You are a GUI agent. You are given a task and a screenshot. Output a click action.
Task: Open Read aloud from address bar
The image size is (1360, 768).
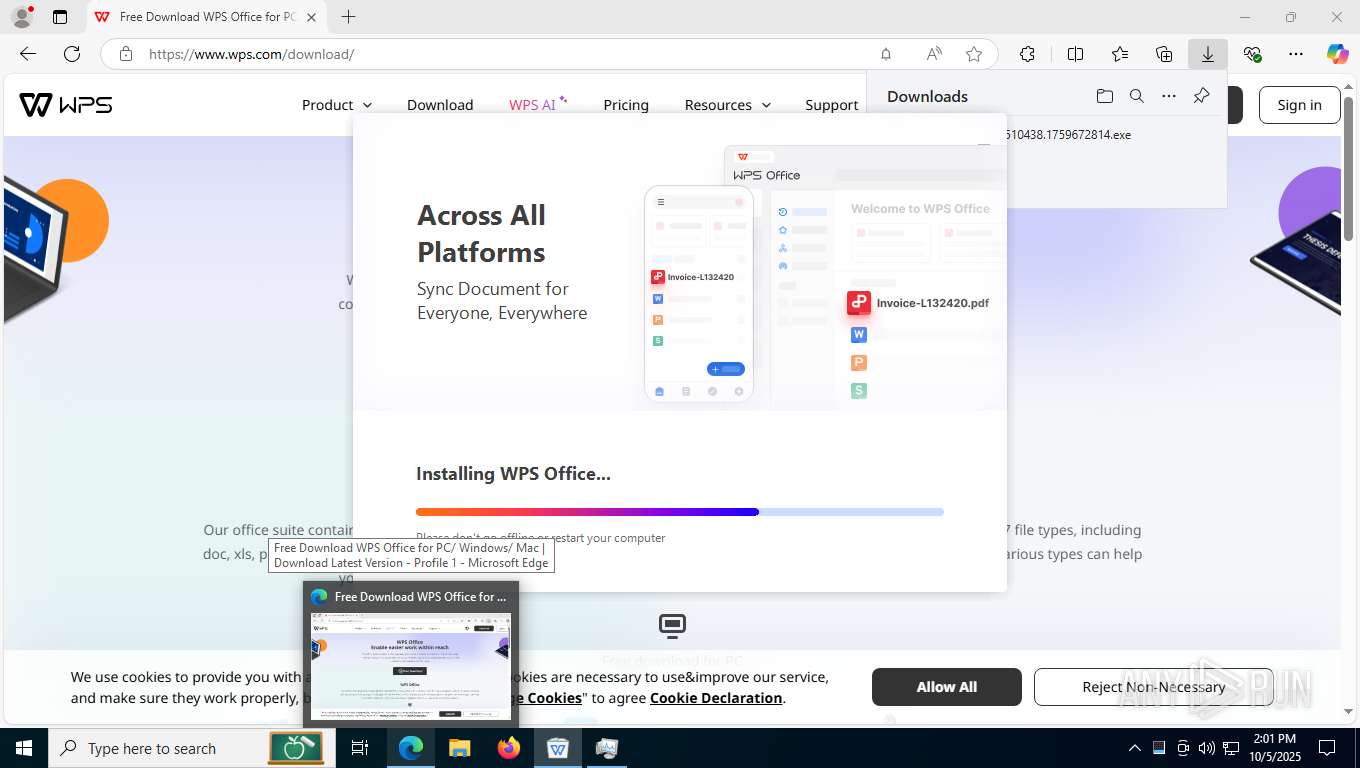(934, 54)
